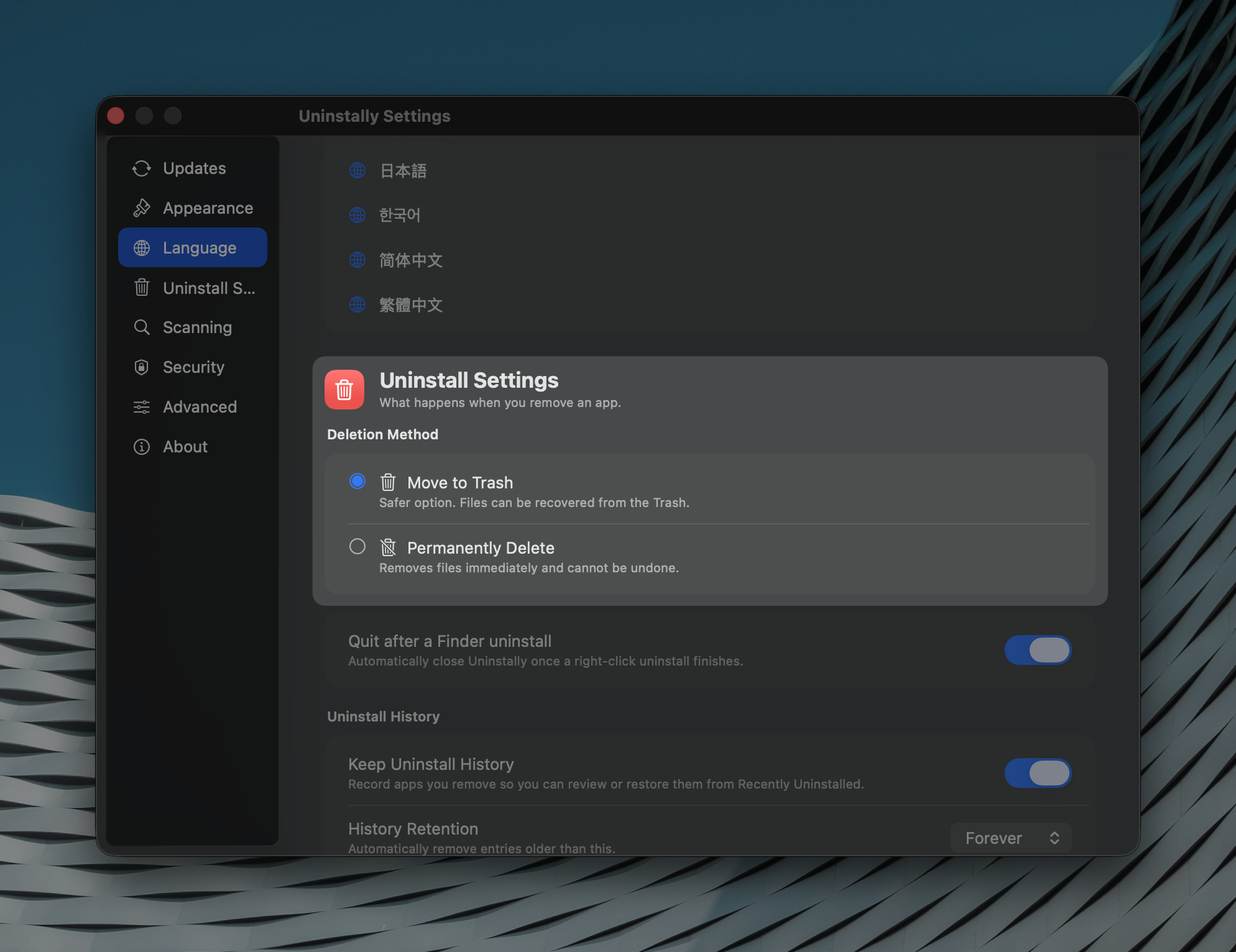The height and width of the screenshot is (952, 1236).
Task: Open the About section
Action: [x=193, y=447]
